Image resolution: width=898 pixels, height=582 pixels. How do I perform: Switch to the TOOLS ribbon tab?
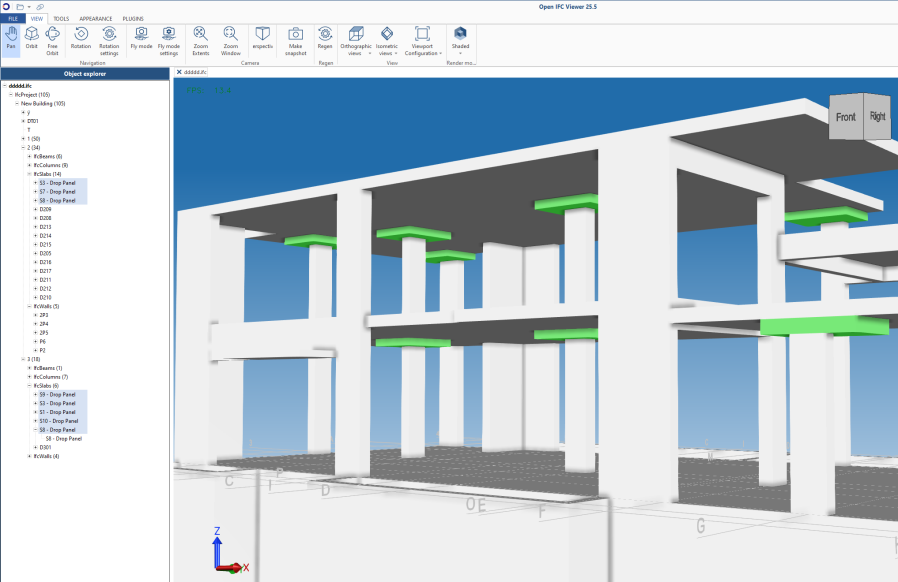click(x=62, y=18)
